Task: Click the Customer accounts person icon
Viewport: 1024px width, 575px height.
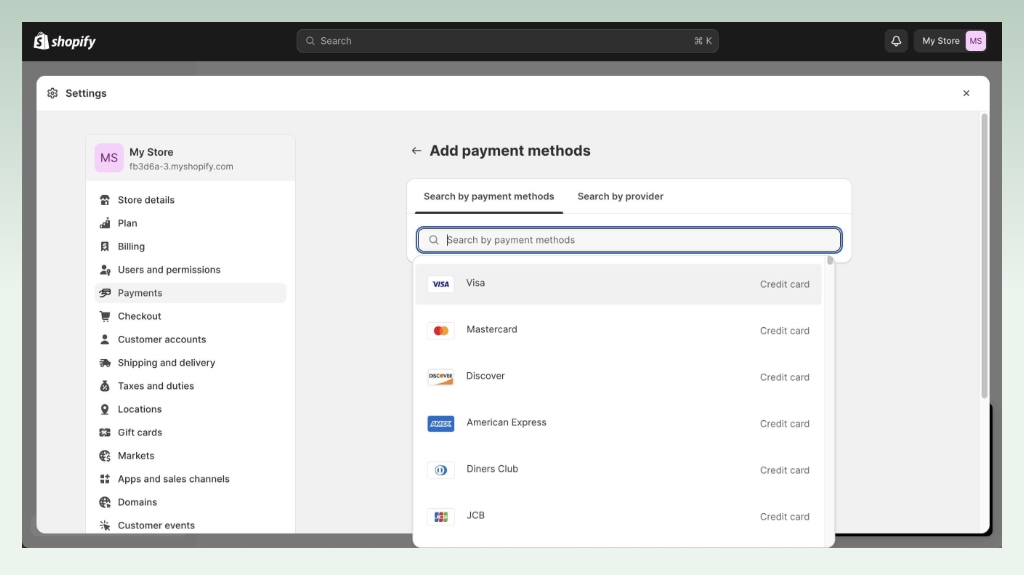Action: pyautogui.click(x=104, y=339)
